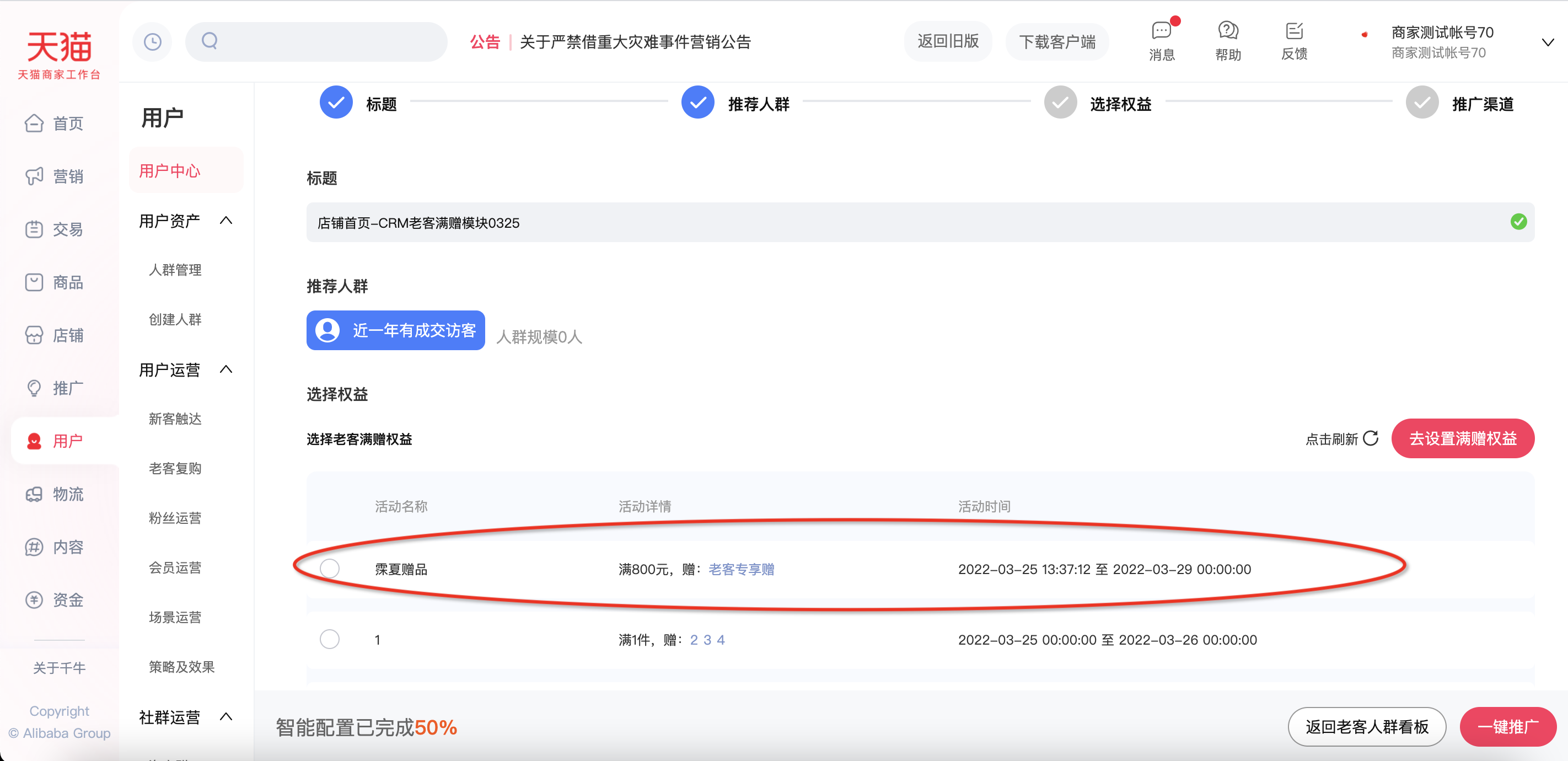Jump to the 选择权益 step indicator
Image resolution: width=1568 pixels, height=761 pixels.
[x=1098, y=104]
